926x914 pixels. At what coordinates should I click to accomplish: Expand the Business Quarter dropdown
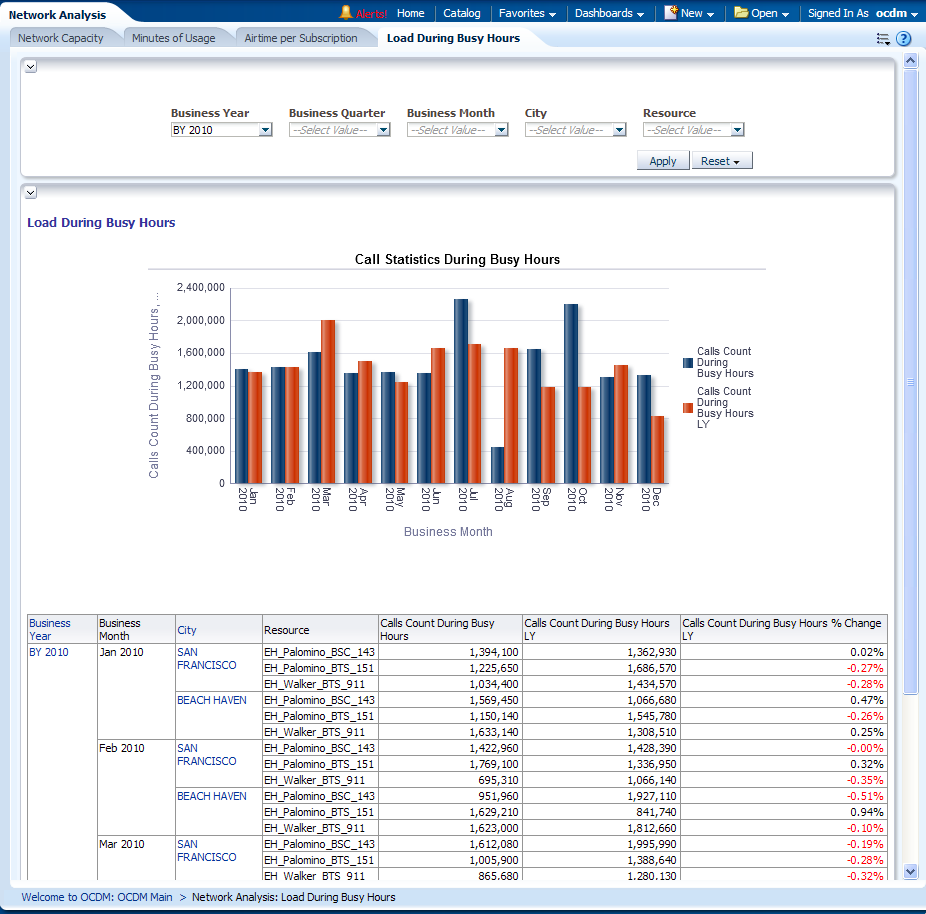coord(383,130)
